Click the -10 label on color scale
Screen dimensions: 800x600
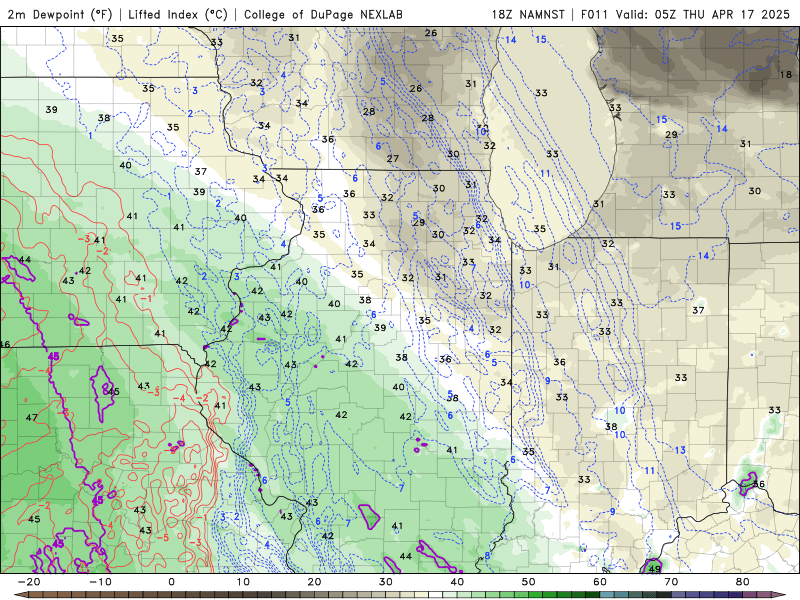[x=100, y=582]
